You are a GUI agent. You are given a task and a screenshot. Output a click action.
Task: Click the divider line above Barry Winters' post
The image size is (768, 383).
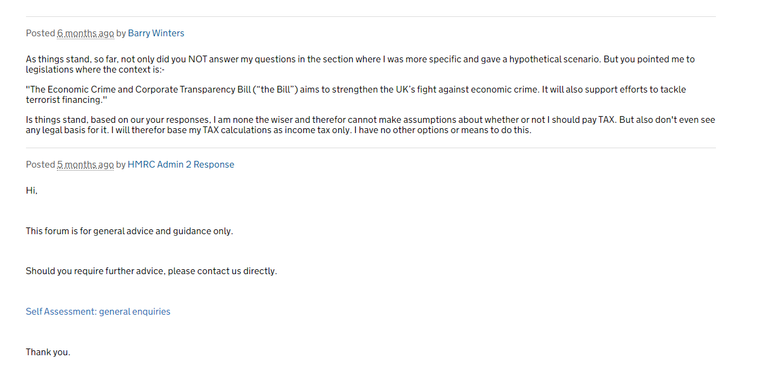click(371, 17)
